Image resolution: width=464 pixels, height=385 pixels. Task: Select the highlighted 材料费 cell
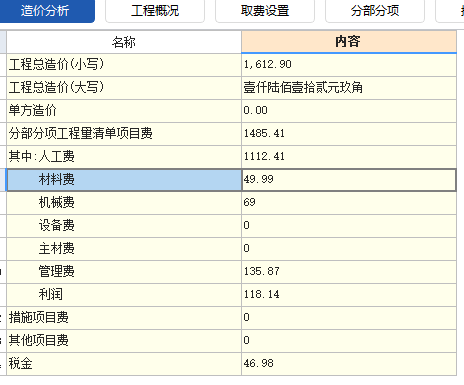click(x=124, y=180)
